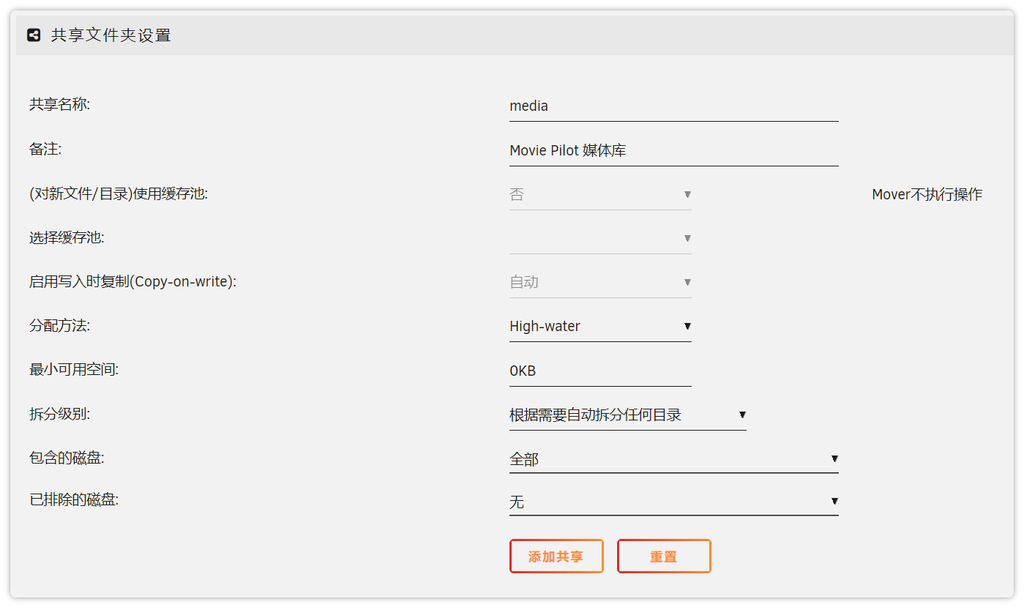This screenshot has height=608, width=1024.
Task: Click the Mover不执行操作 status text
Action: pyautogui.click(x=926, y=195)
